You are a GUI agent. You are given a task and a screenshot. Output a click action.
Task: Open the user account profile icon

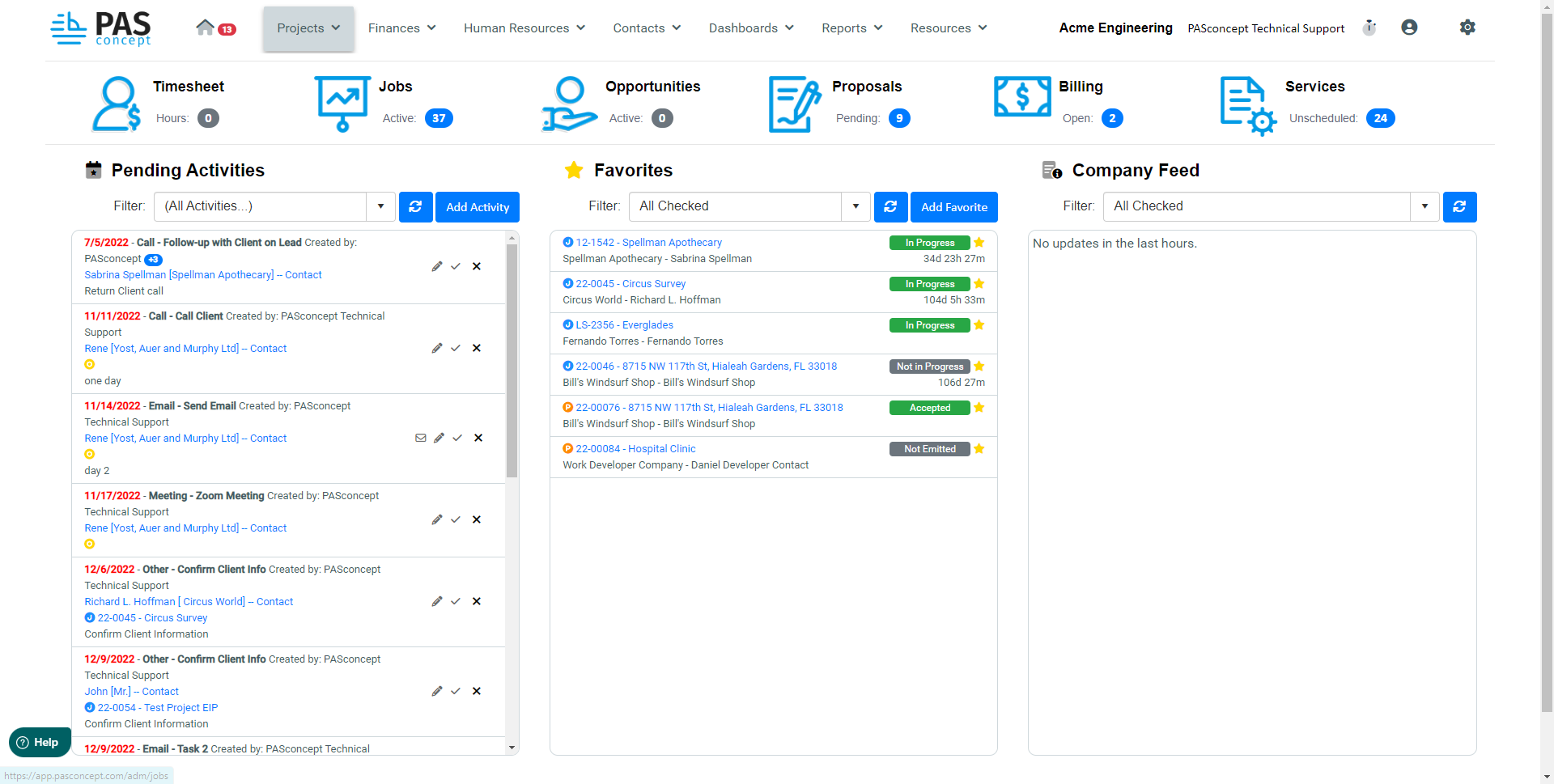pyautogui.click(x=1409, y=28)
